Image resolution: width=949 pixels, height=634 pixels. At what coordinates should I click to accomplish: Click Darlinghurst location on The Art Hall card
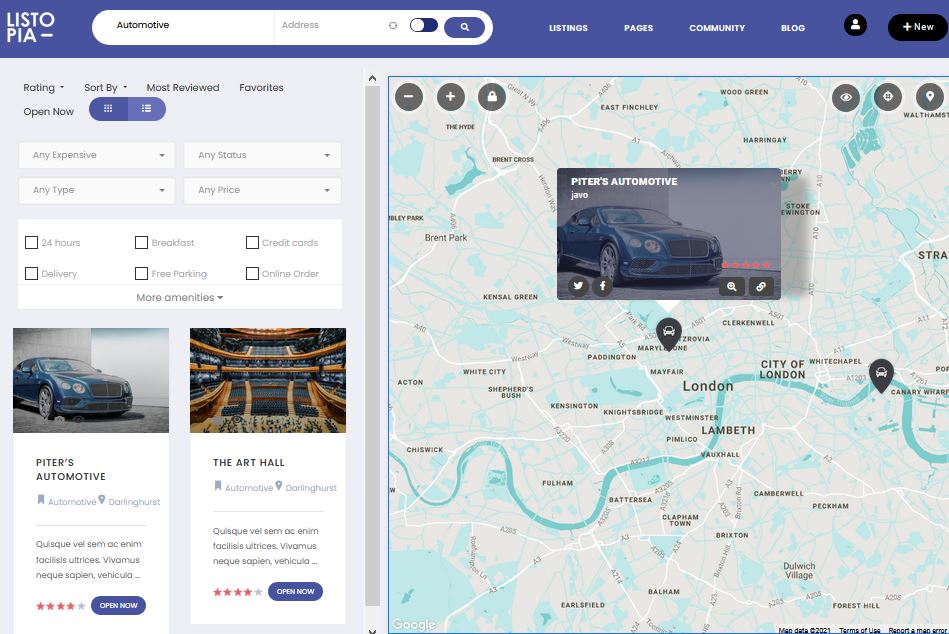(311, 488)
